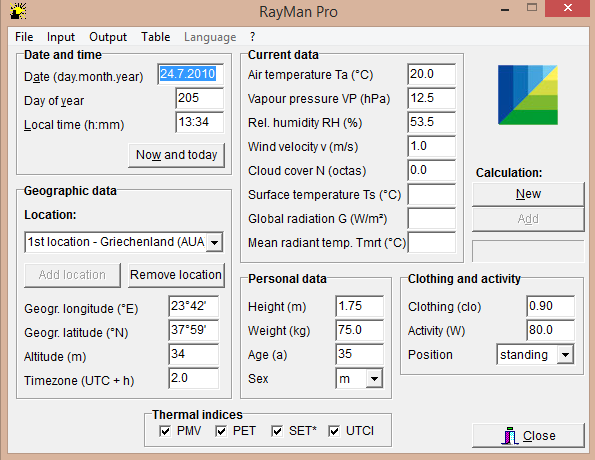Open the Sex dropdown
Image resolution: width=595 pixels, height=460 pixels.
point(374,378)
